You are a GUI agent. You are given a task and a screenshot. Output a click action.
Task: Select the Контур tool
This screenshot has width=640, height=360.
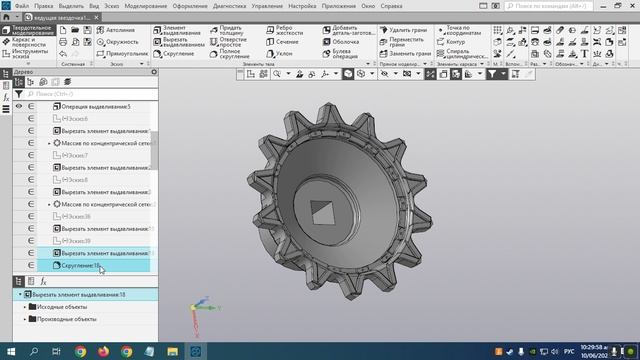pos(451,42)
